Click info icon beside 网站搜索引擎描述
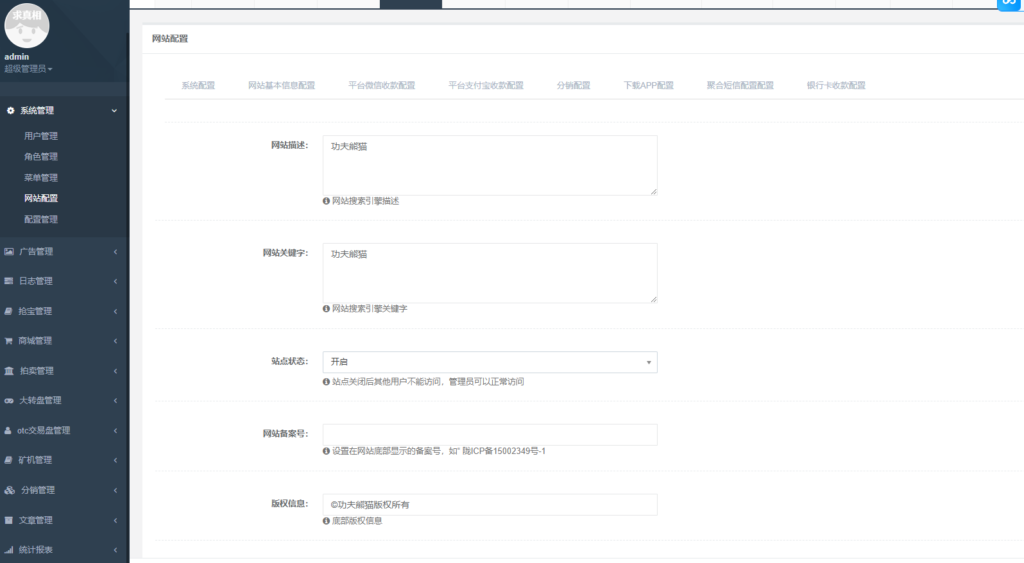The width and height of the screenshot is (1024, 563). tap(326, 201)
